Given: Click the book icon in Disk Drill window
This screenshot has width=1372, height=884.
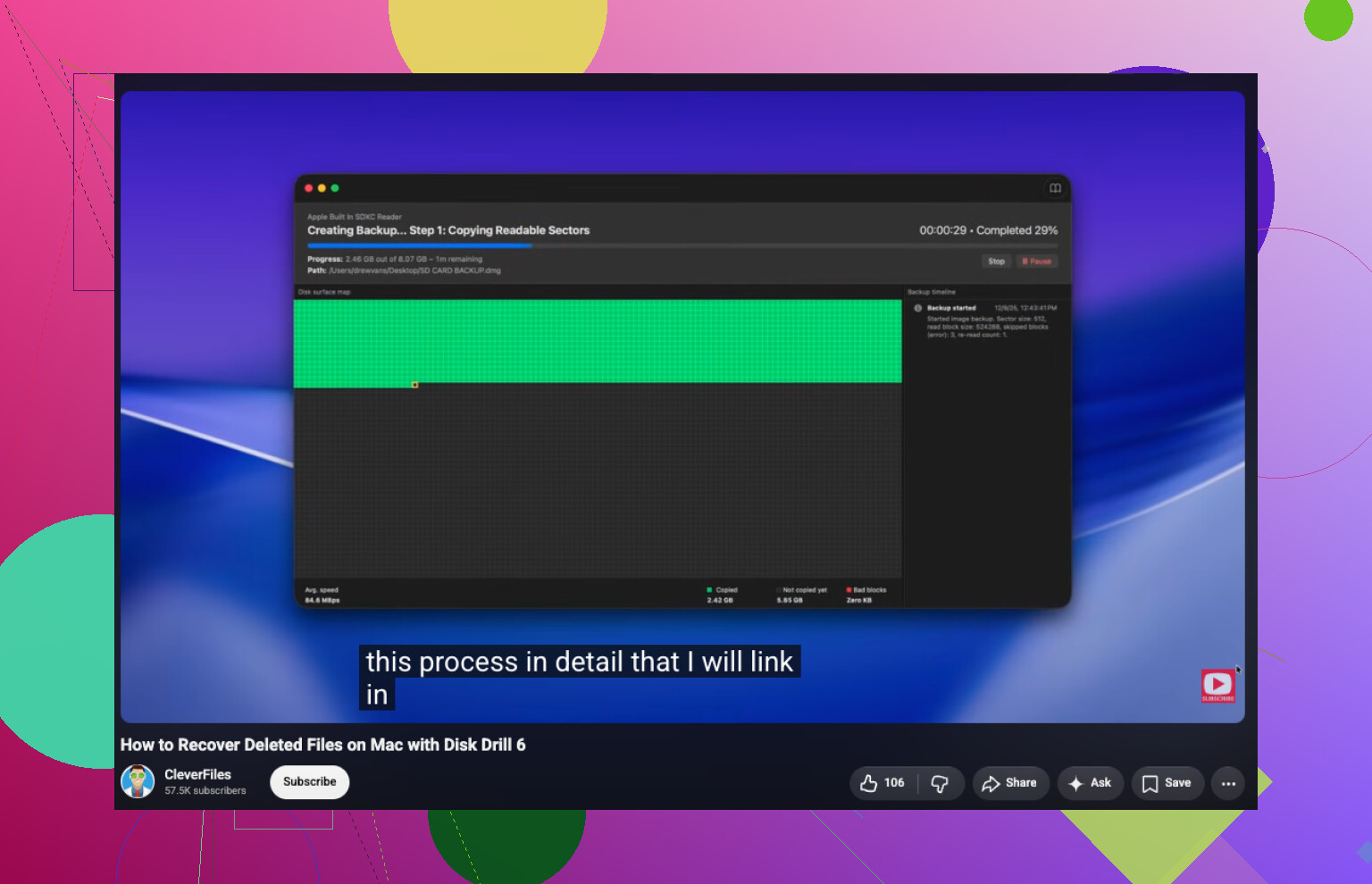Looking at the screenshot, I should click(1055, 188).
